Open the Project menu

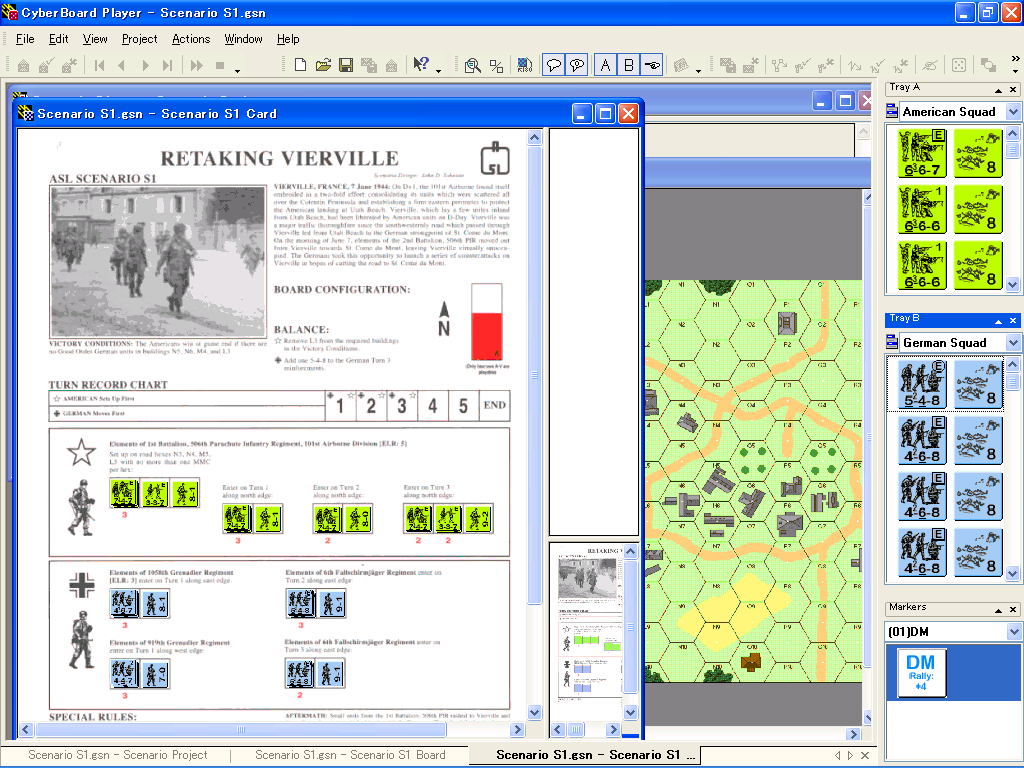tap(139, 39)
